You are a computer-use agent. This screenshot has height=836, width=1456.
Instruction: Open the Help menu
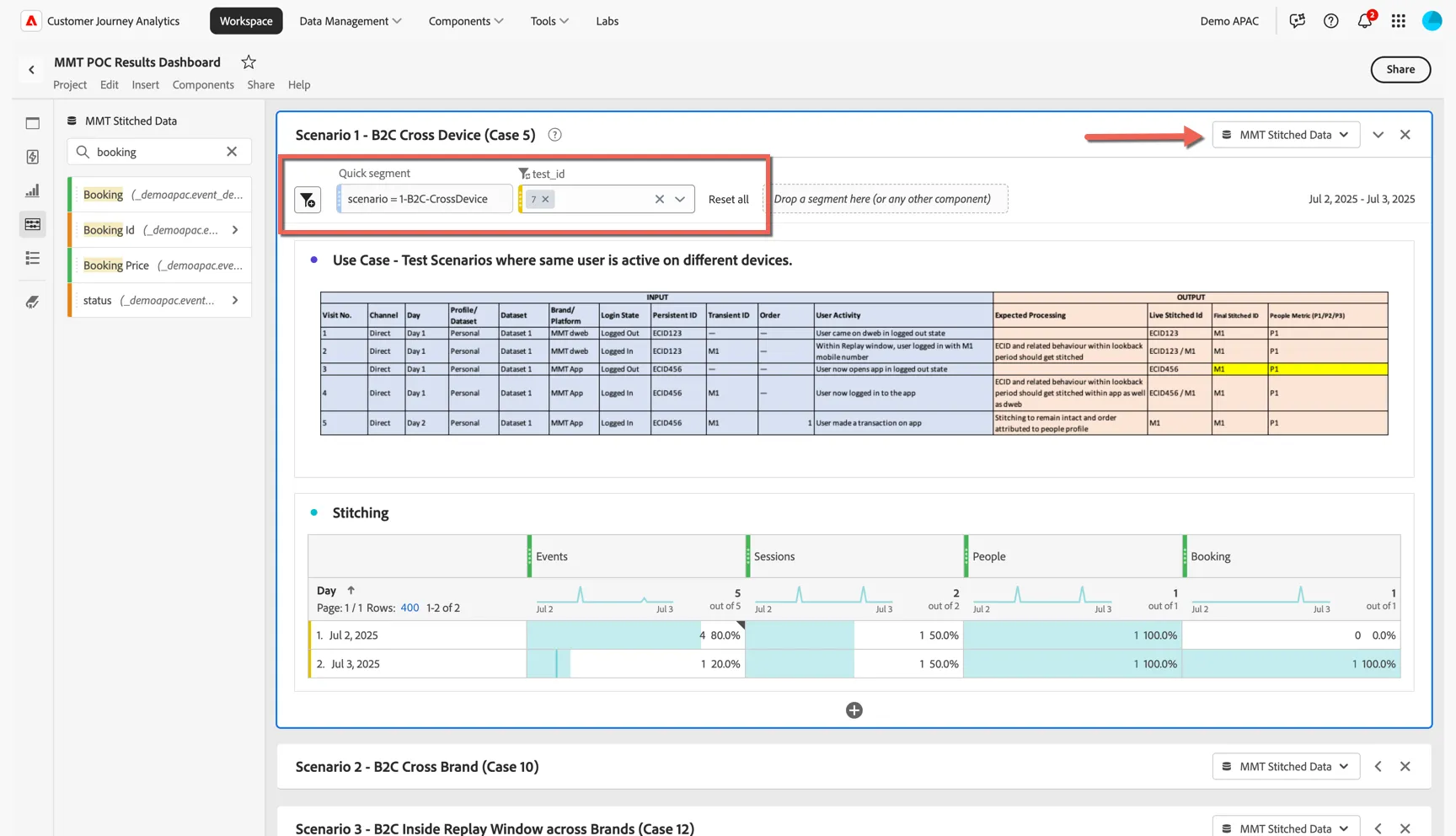[x=299, y=85]
